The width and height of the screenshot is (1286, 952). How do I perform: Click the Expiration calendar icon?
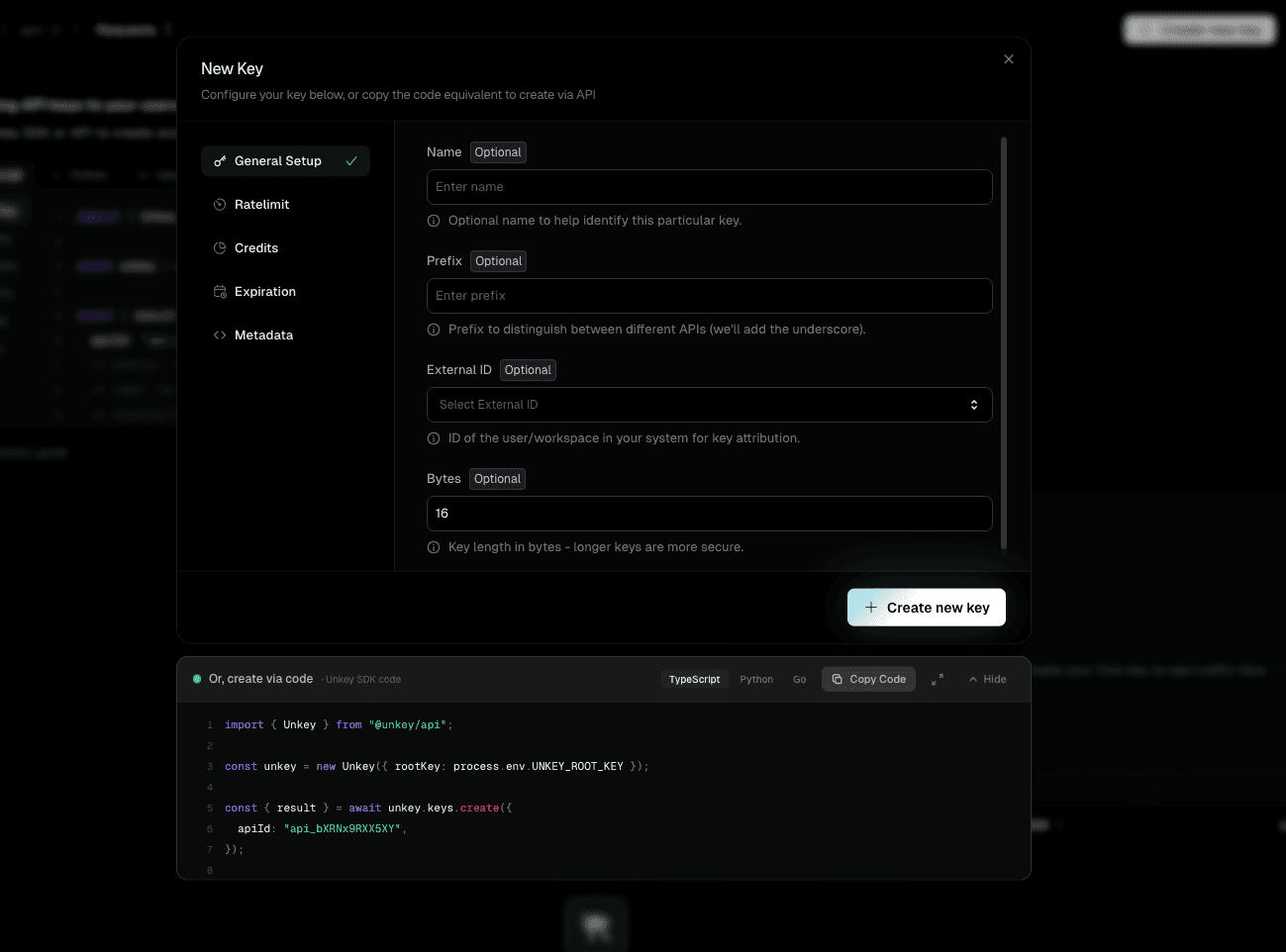point(220,291)
